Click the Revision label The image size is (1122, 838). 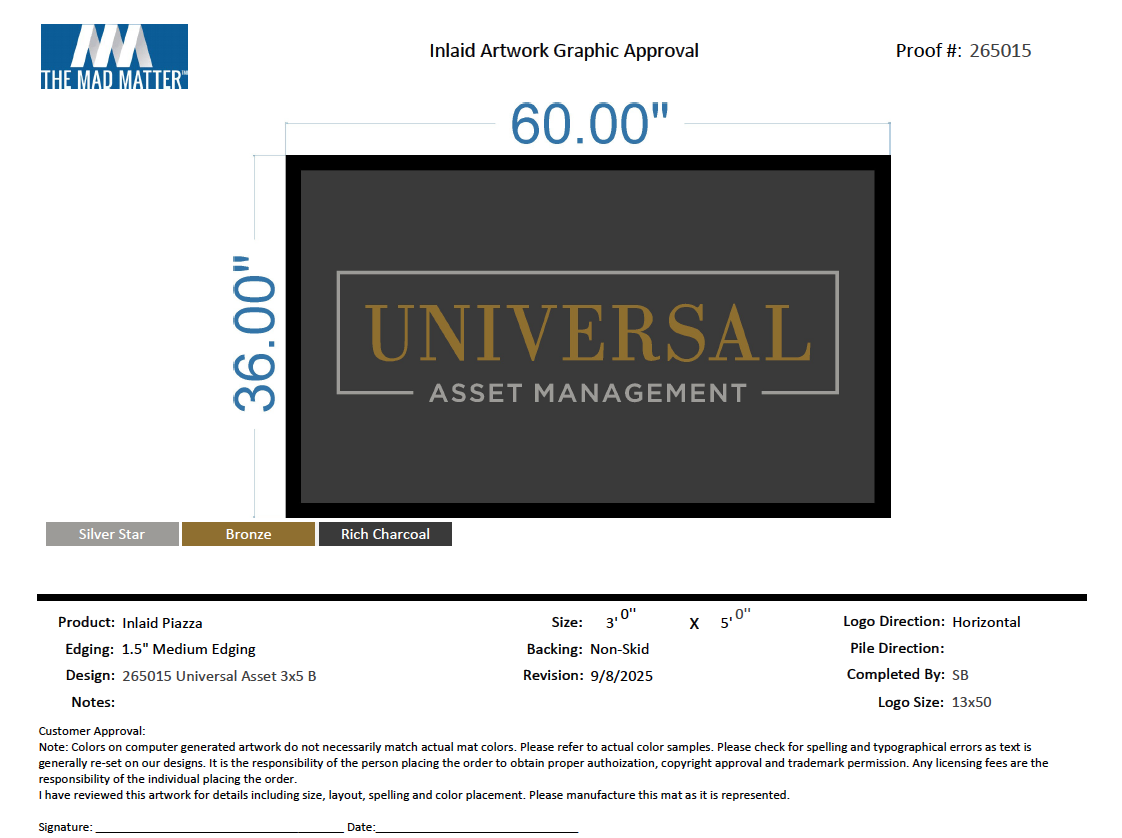pos(553,676)
